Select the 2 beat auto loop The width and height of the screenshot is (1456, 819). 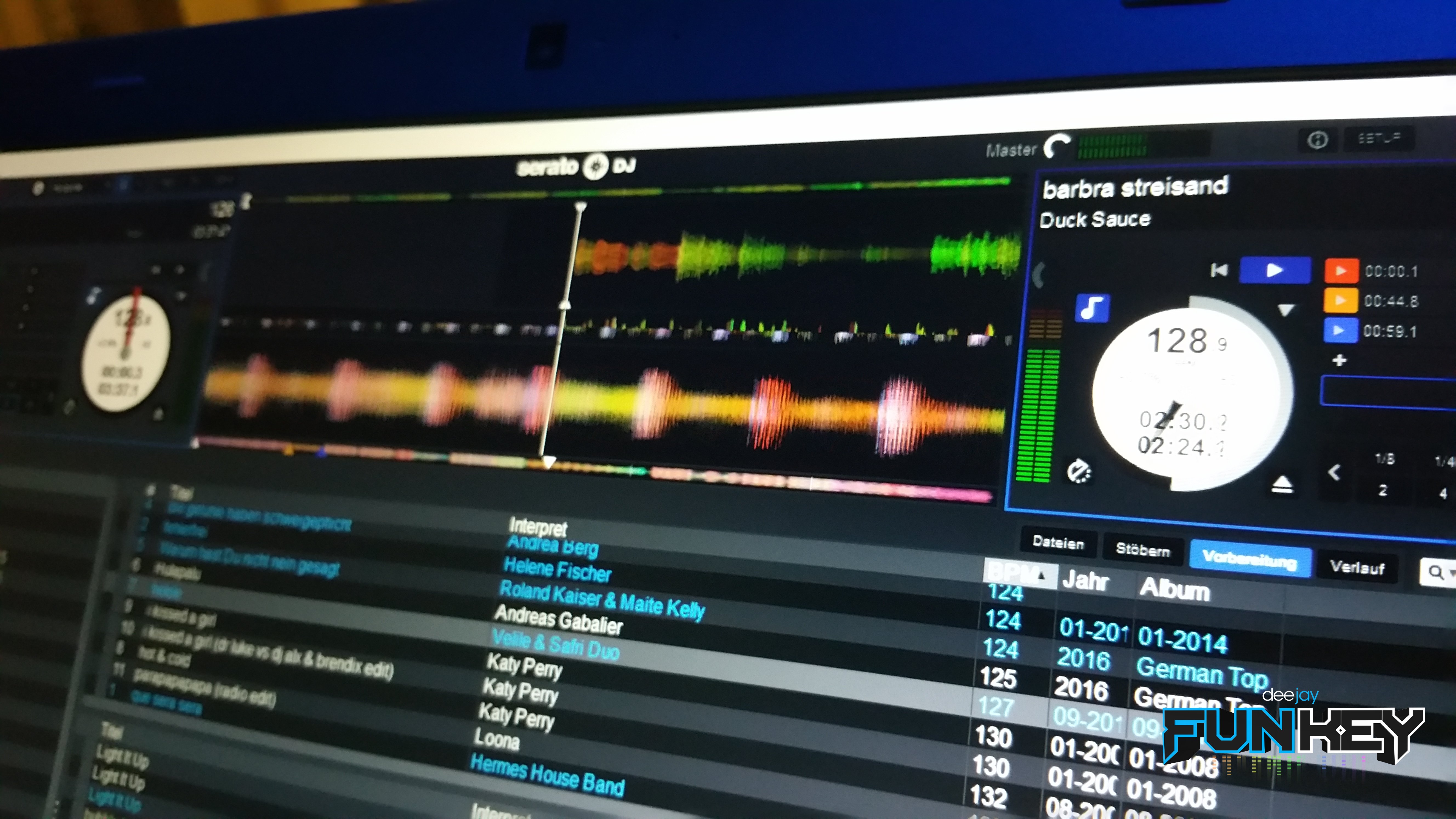click(x=1383, y=490)
